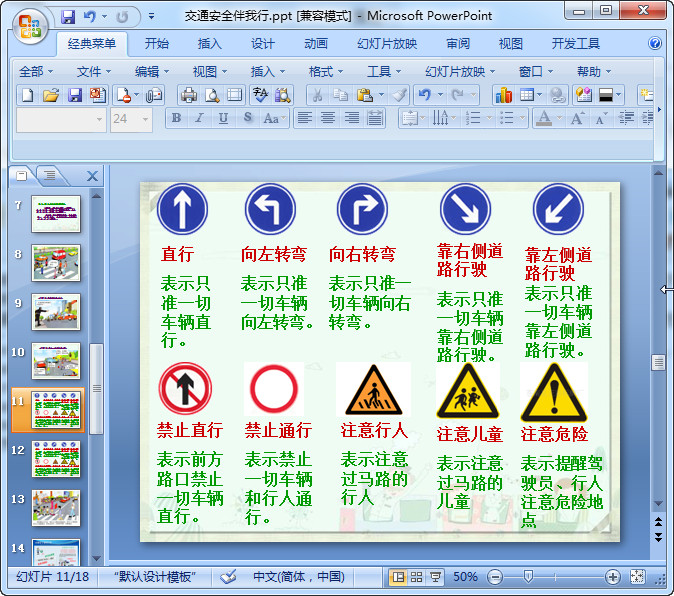The height and width of the screenshot is (596, 674).
Task: Save via quick access toolbar icon
Action: click(x=68, y=17)
